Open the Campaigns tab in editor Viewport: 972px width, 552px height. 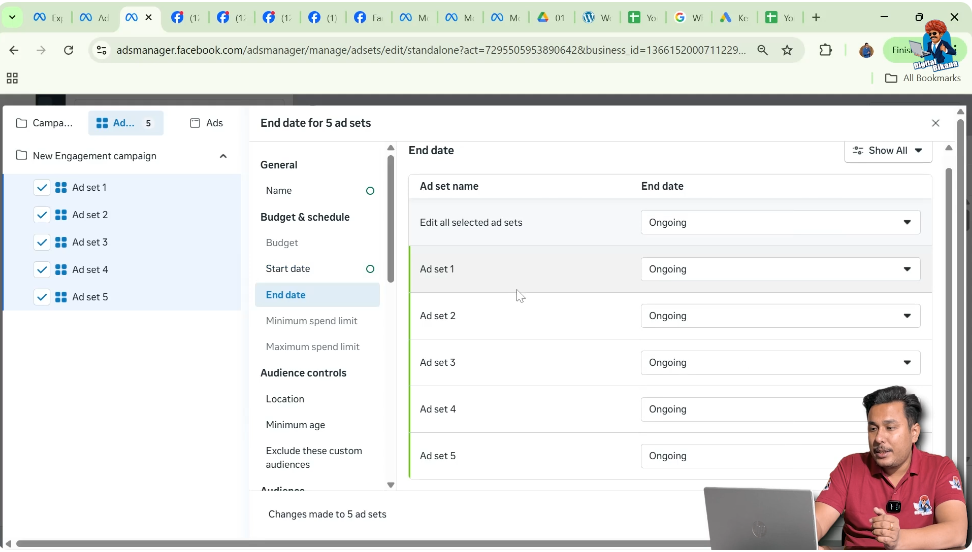[44, 123]
